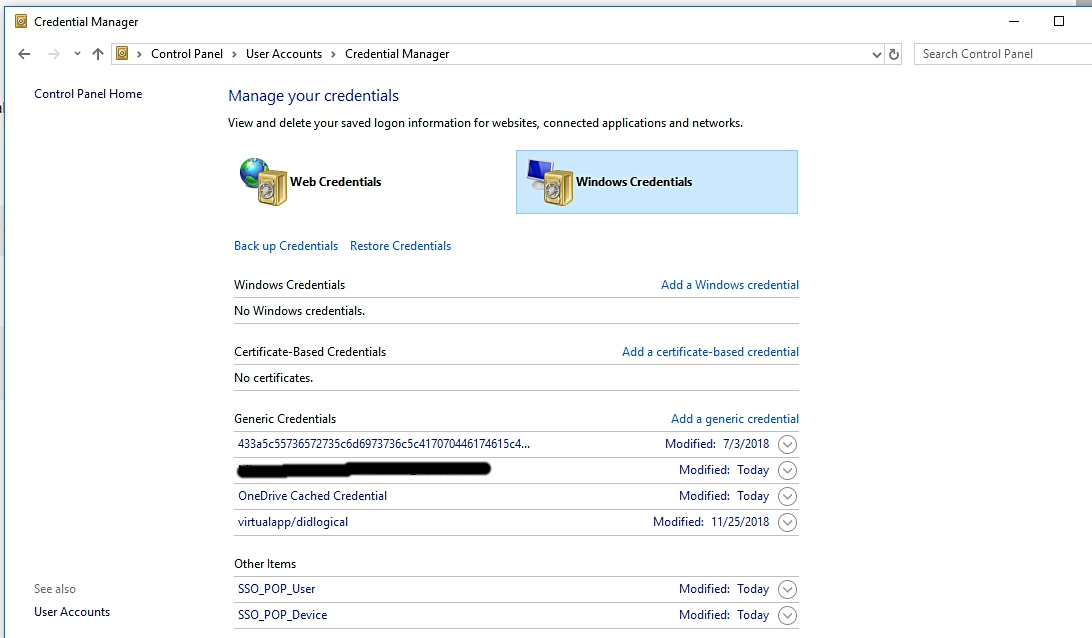Open the SSO_POP_Device entry
This screenshot has height=638, width=1092.
283,615
